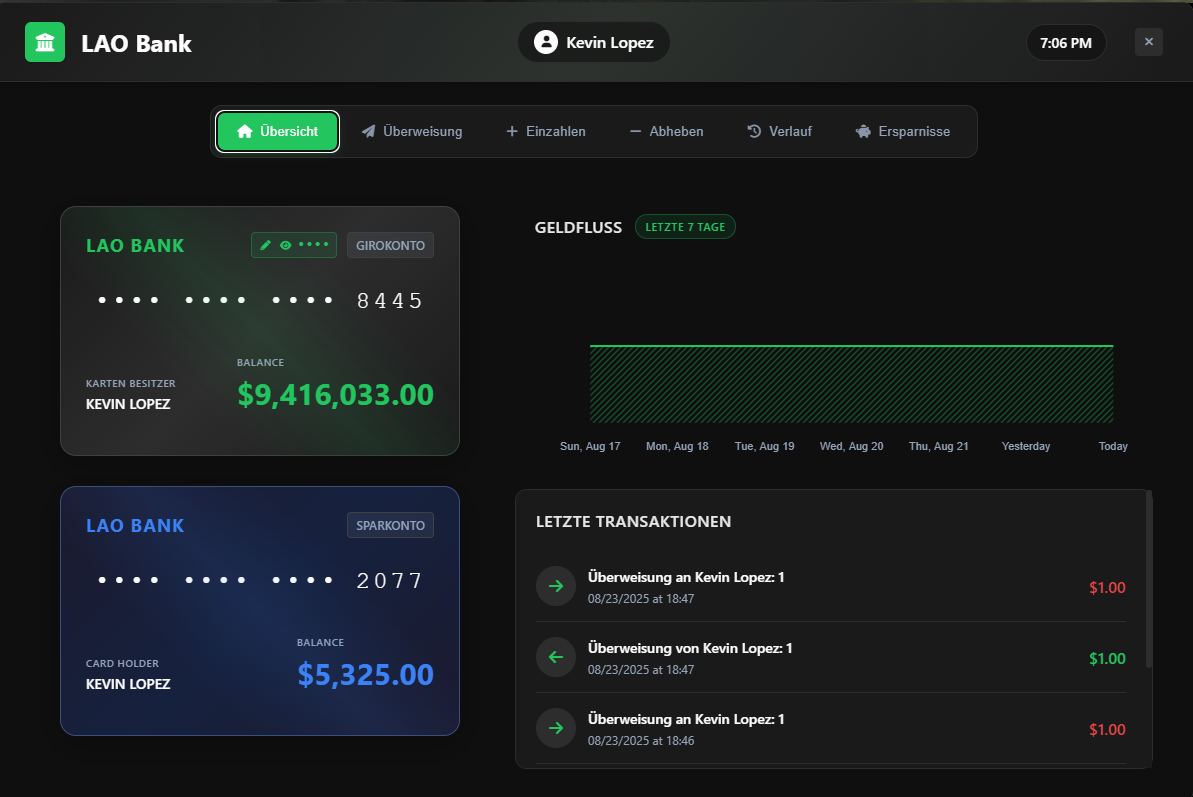This screenshot has width=1193, height=797.
Task: Click the history clock icon for Verlauf
Action: [754, 132]
